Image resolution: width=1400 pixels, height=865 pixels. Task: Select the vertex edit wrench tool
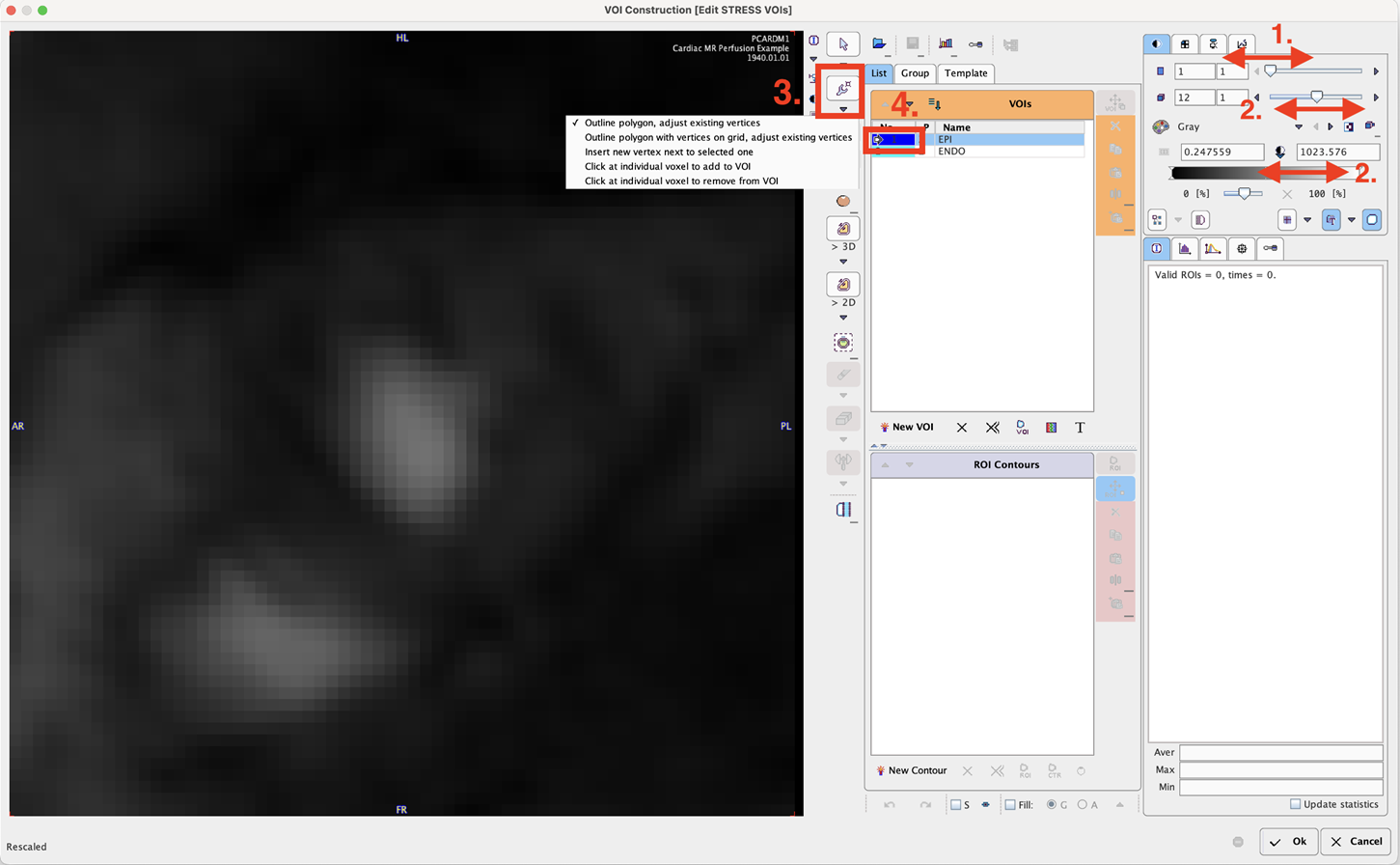coord(843,88)
